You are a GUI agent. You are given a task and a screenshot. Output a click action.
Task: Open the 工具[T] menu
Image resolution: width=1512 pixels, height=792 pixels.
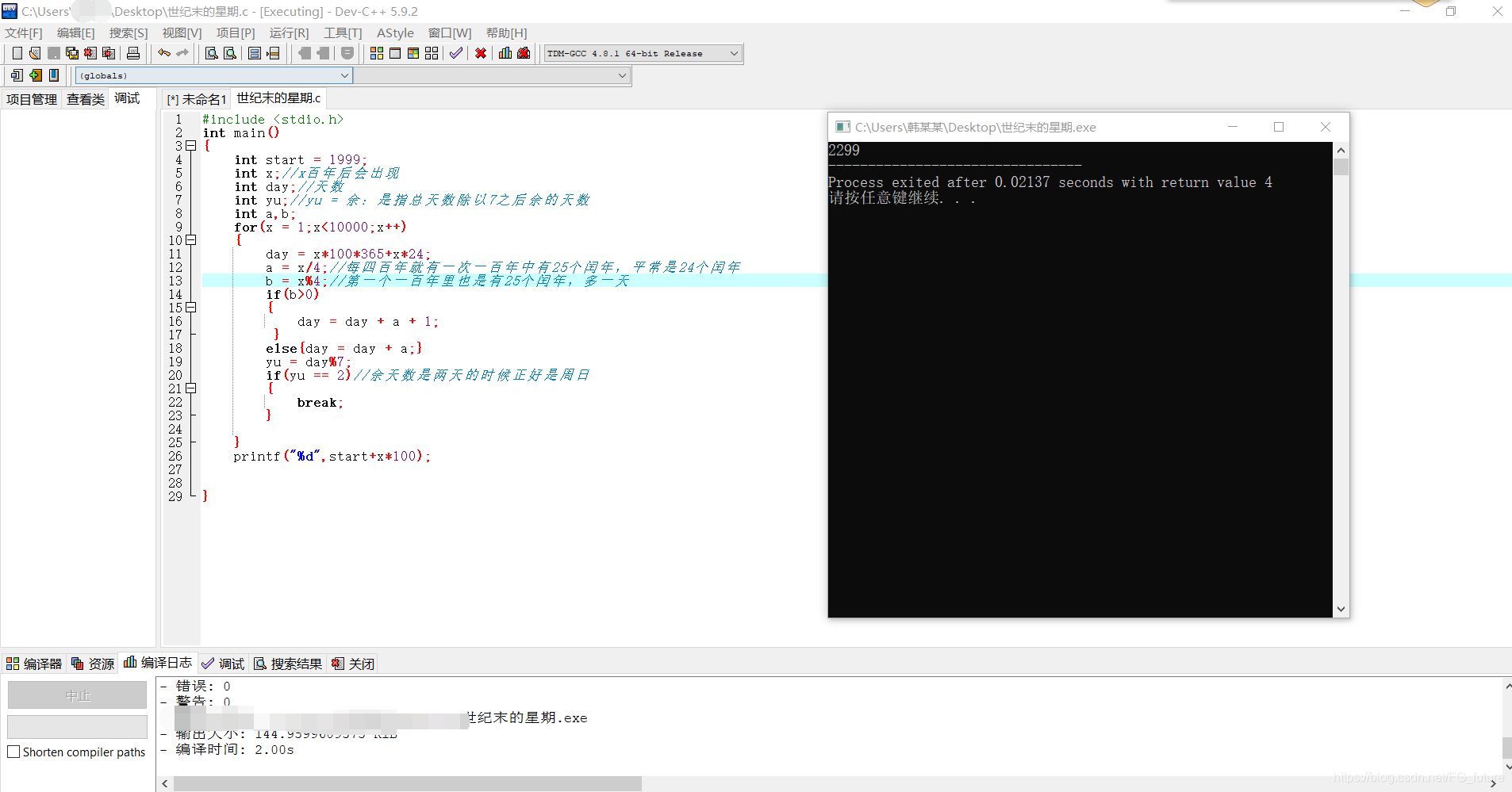click(343, 33)
